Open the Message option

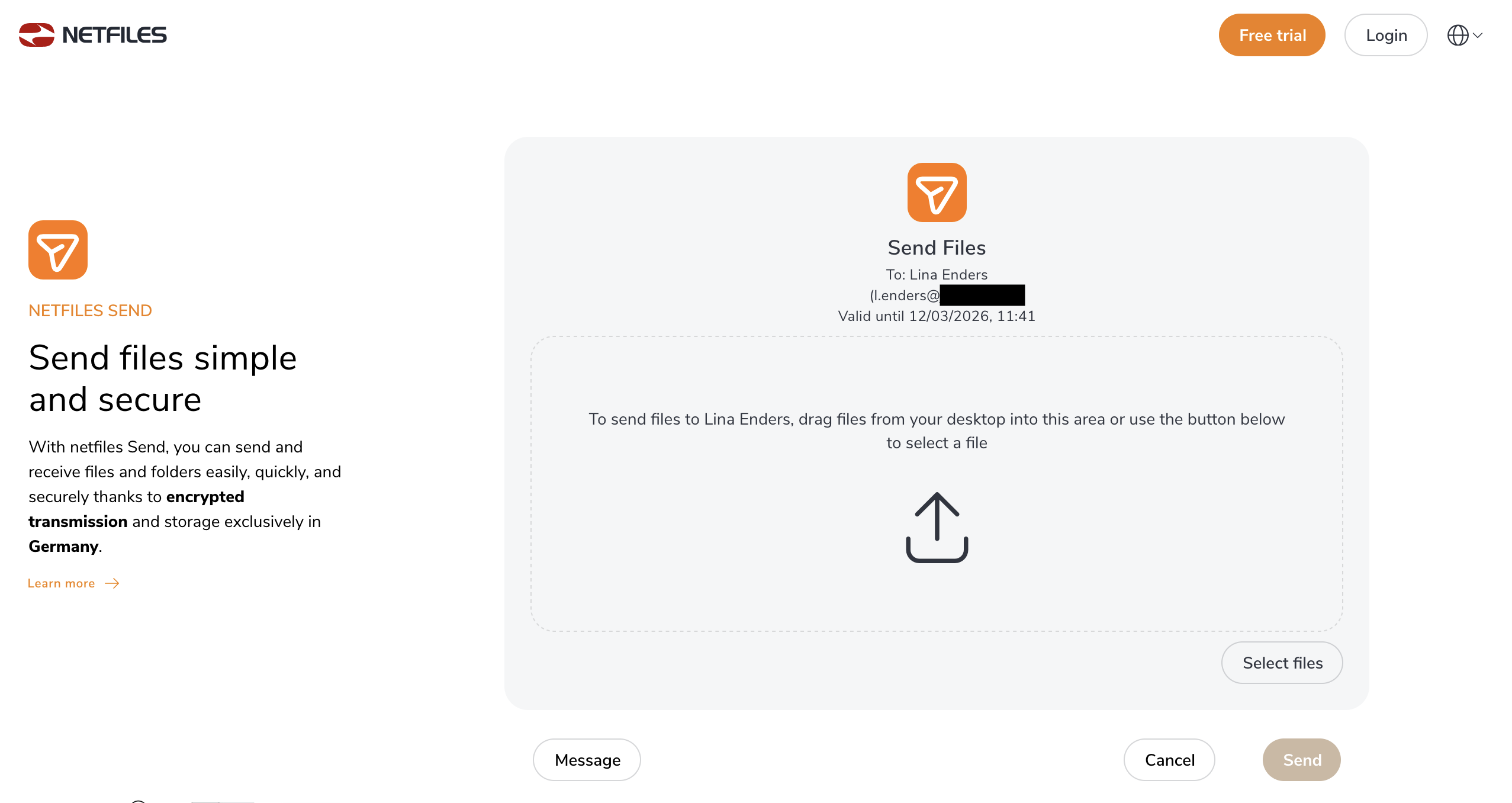point(587,760)
